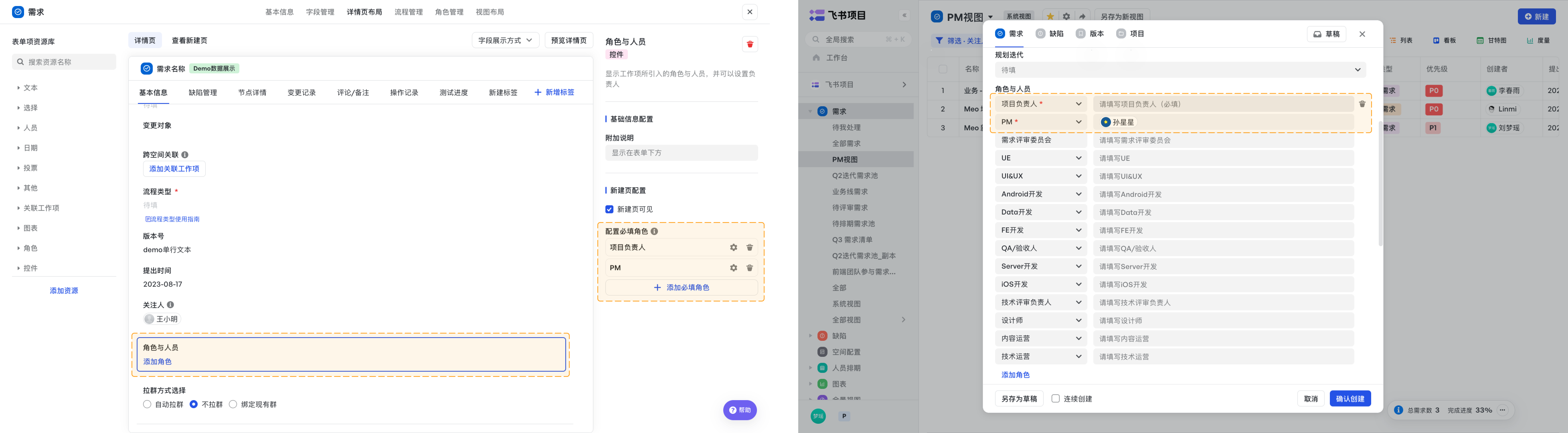Click info icon next to 跨空间关联

pyautogui.click(x=185, y=155)
